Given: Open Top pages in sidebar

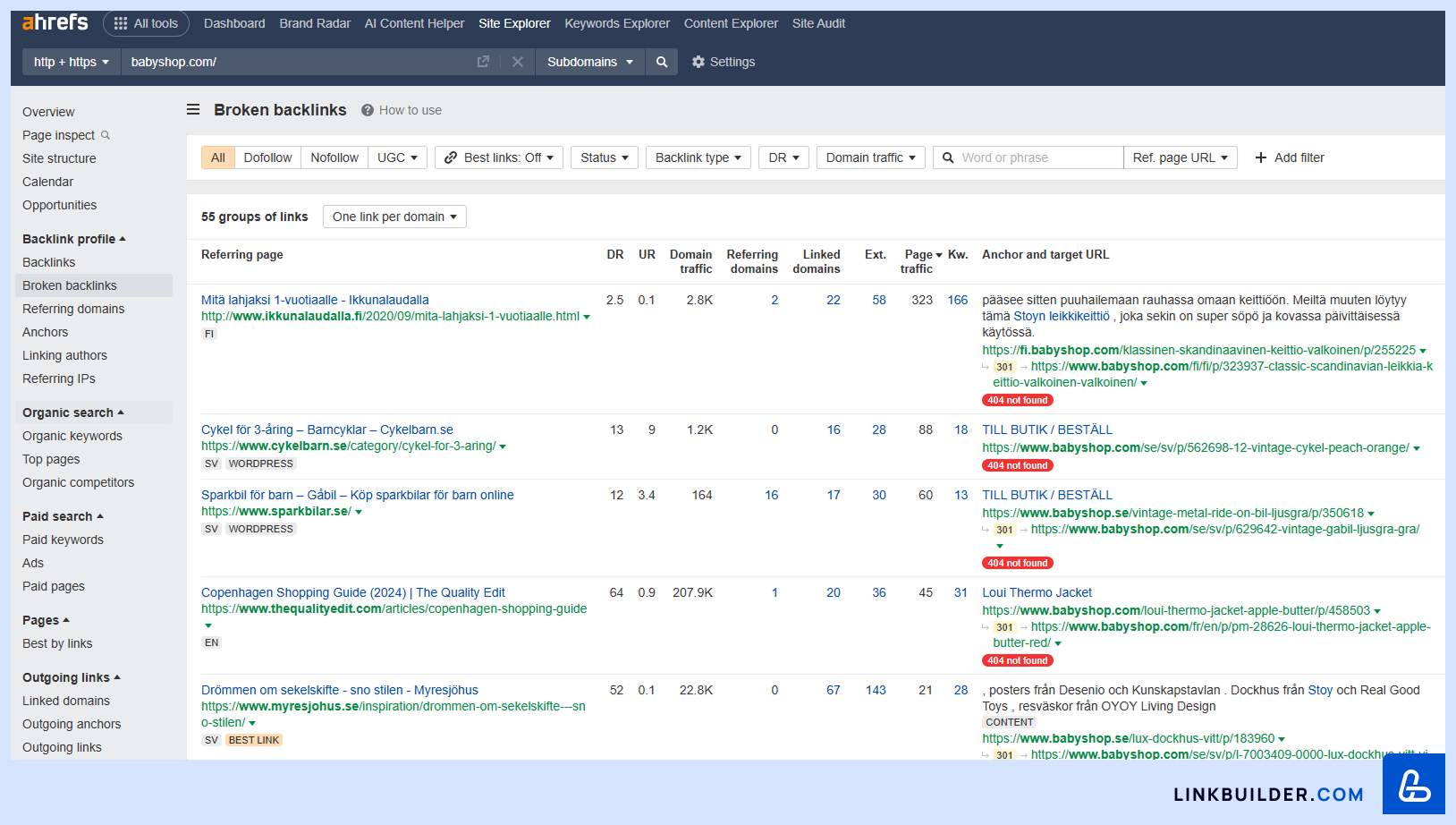Looking at the screenshot, I should click(x=51, y=459).
